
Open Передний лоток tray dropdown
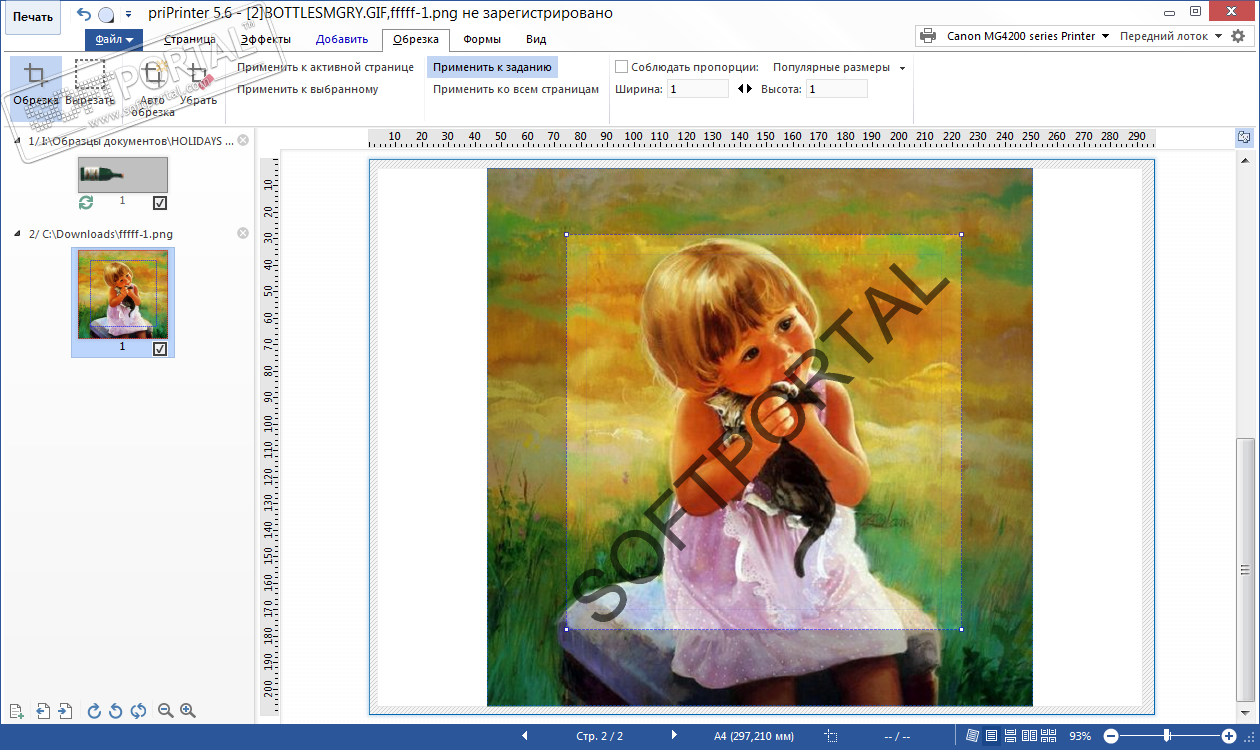(x=1171, y=36)
